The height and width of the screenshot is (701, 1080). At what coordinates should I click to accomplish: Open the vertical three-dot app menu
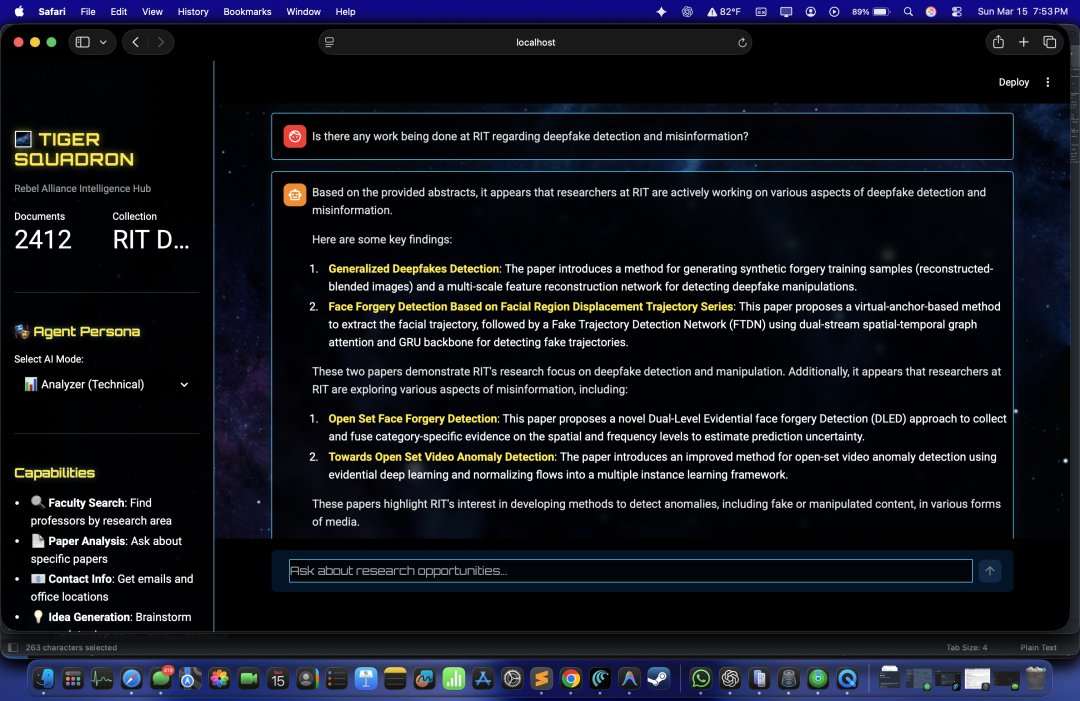pos(1048,82)
